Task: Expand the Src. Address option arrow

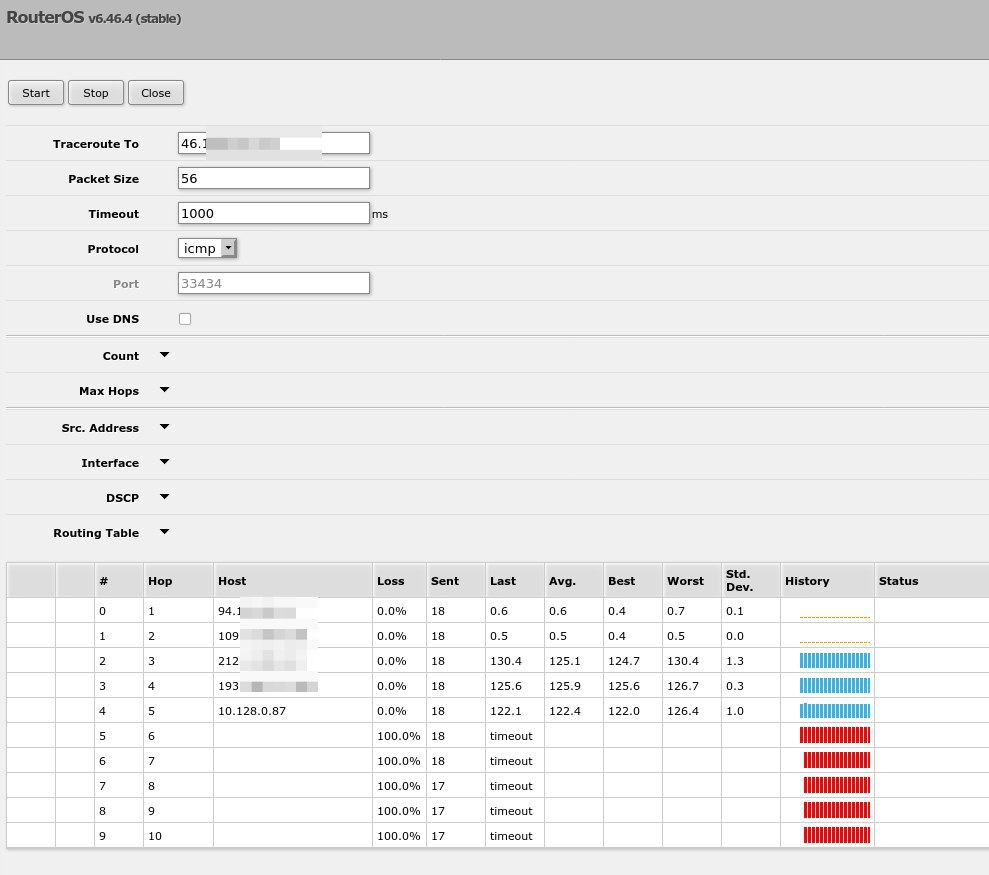Action: tap(165, 427)
